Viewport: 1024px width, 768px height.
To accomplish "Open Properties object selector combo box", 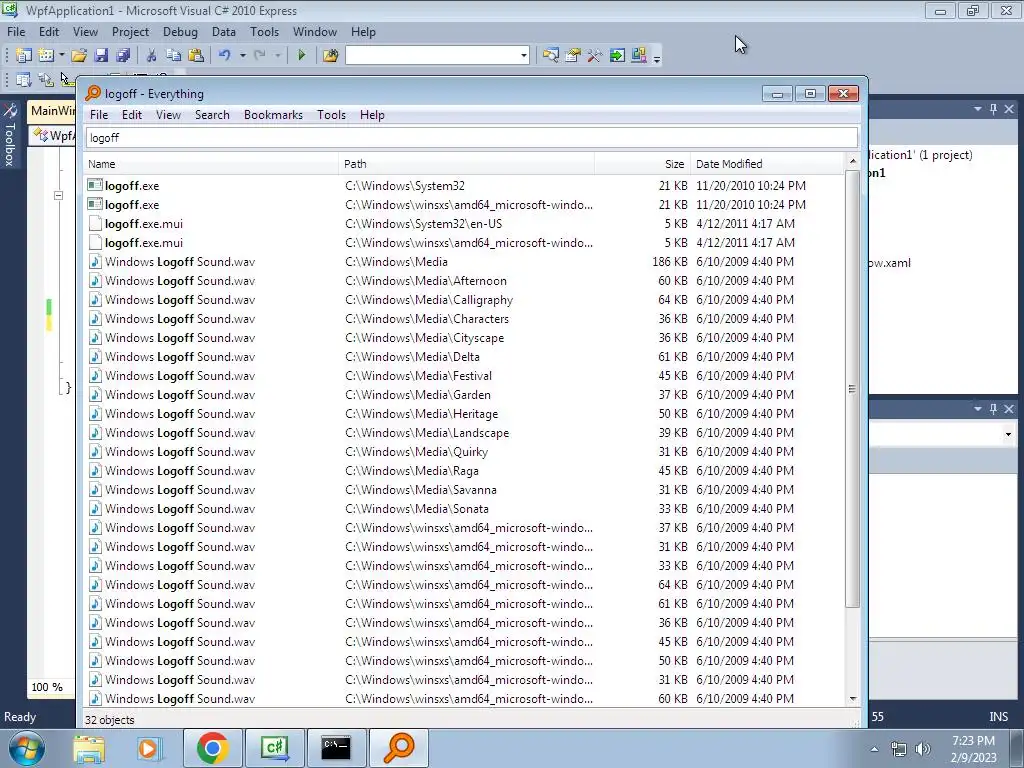I will tap(944, 434).
